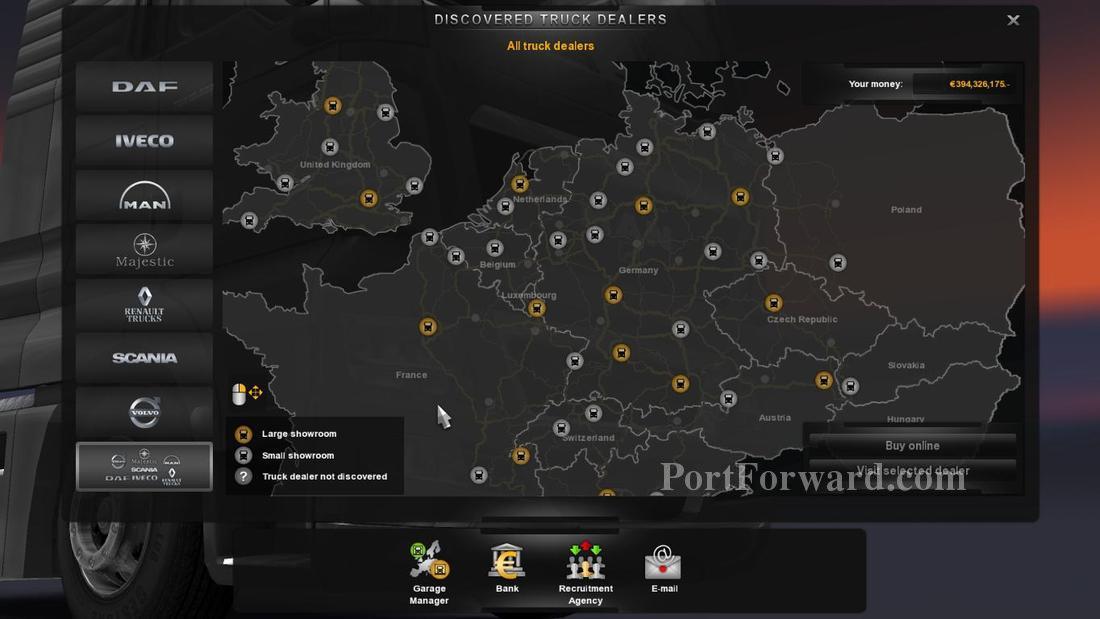Screen dimensions: 1100x619
Task: Filter dealers by Volvo brand
Action: 144,412
